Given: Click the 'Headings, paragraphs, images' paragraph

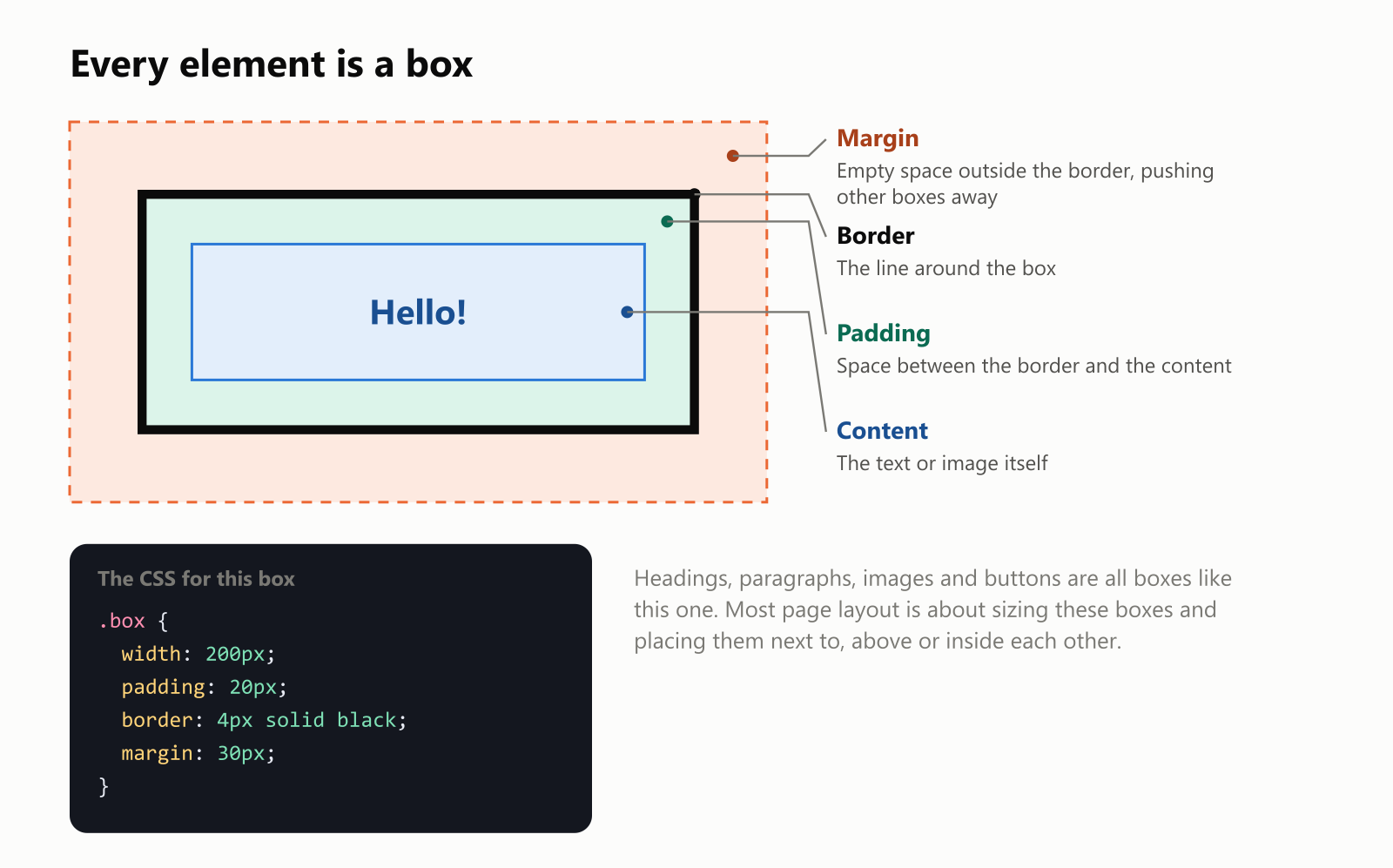Looking at the screenshot, I should 933,609.
